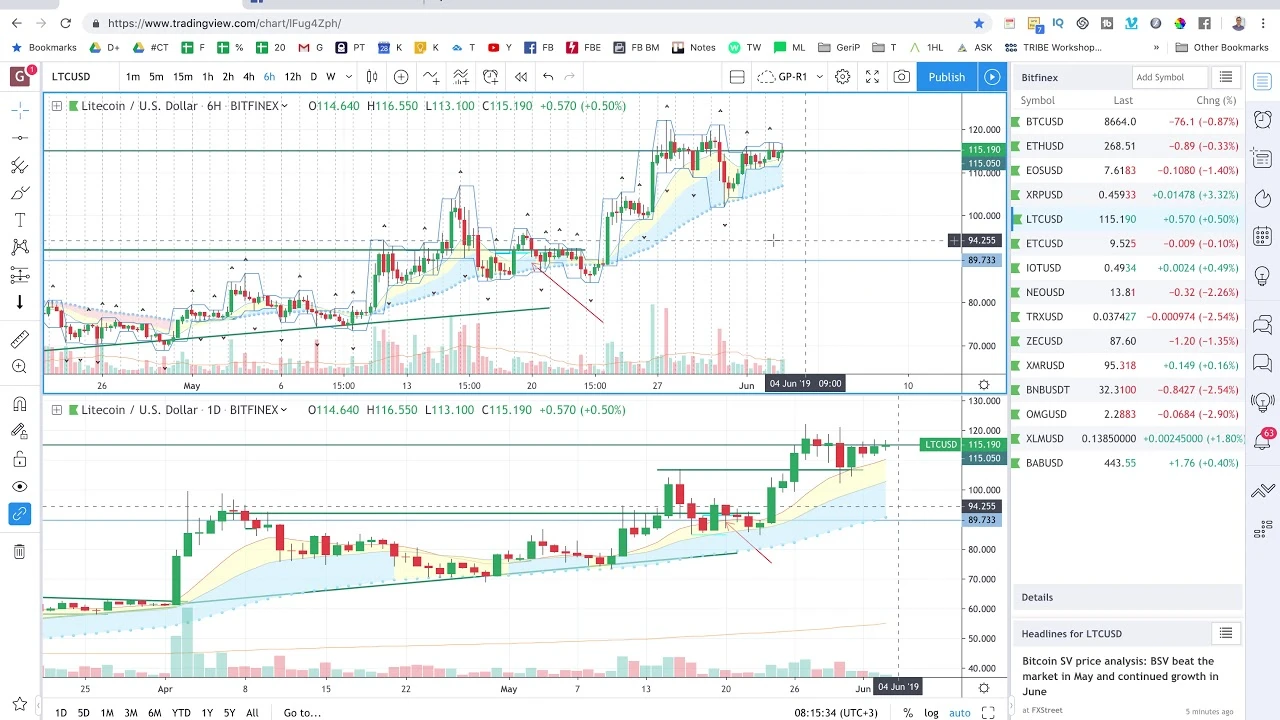Open the Bitcoin SV price analysis headline
The height and width of the screenshot is (720, 1280).
pos(1120,676)
